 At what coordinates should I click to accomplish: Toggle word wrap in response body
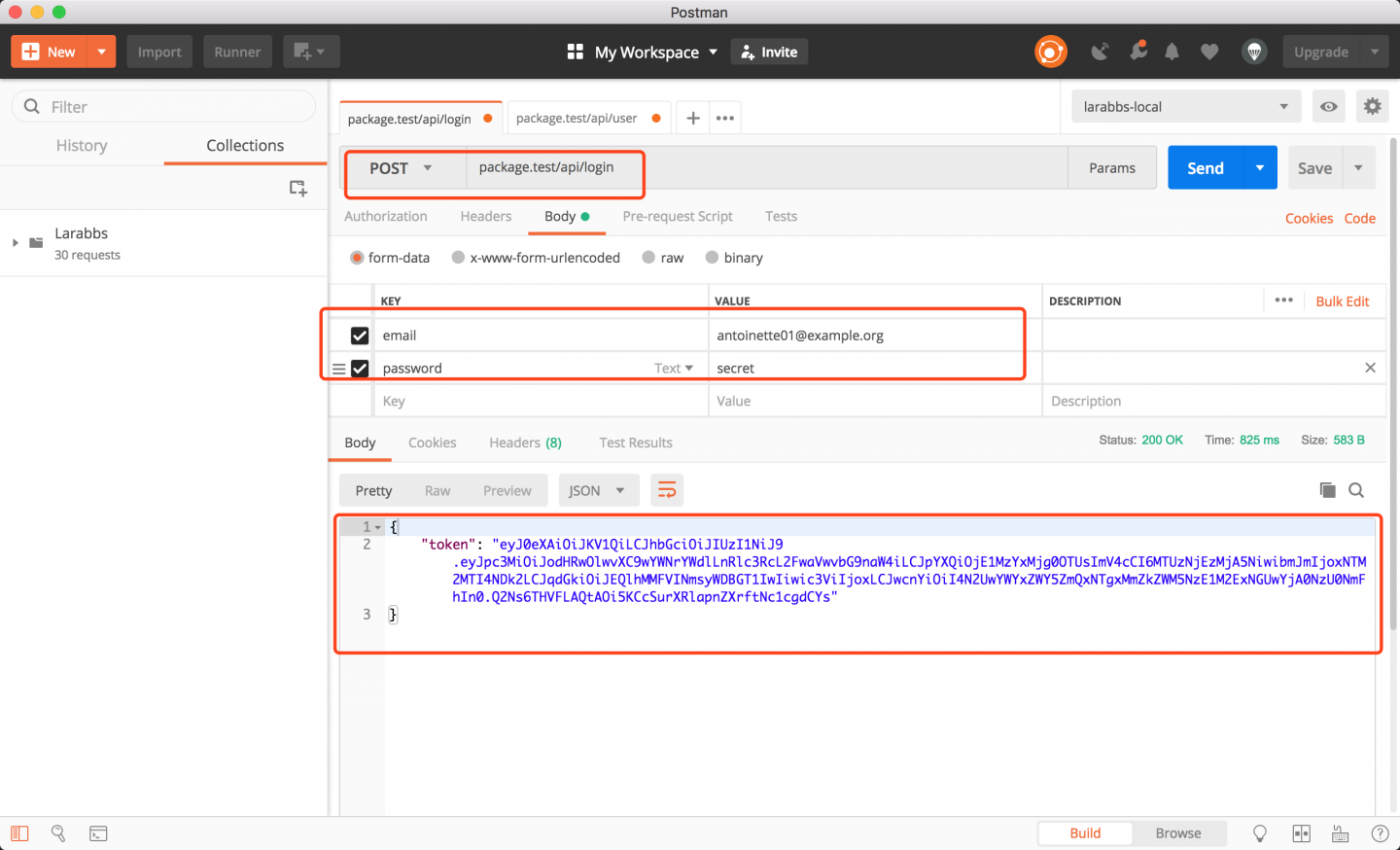pyautogui.click(x=667, y=490)
